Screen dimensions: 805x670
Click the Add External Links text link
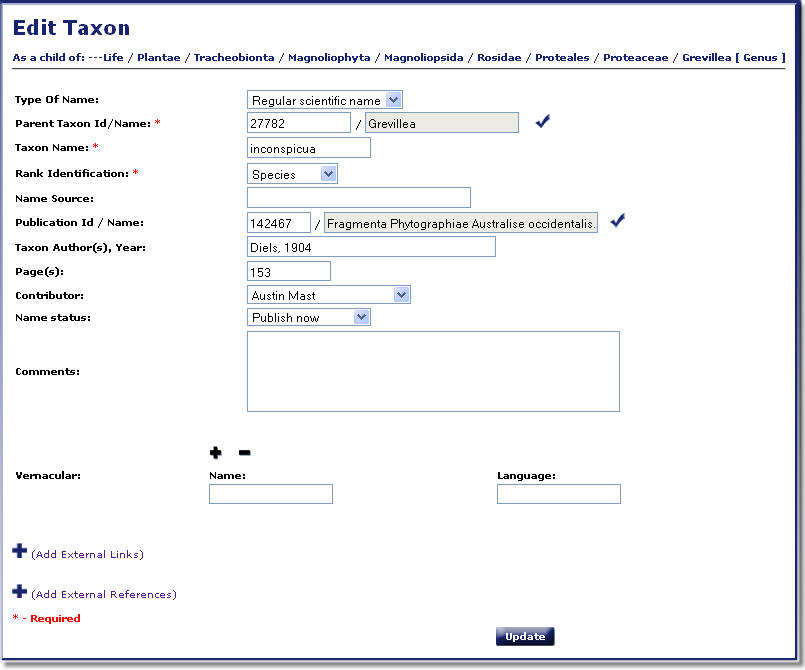point(87,554)
